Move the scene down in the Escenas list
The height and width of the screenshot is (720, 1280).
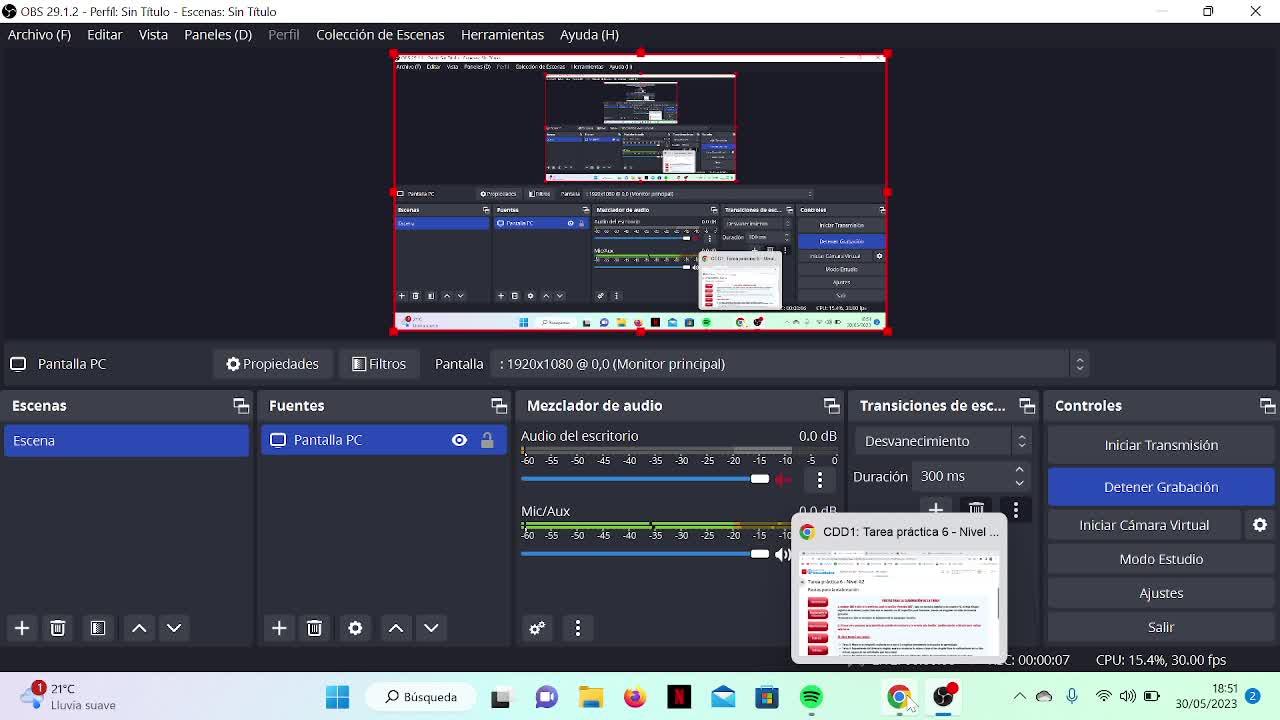tap(174, 628)
